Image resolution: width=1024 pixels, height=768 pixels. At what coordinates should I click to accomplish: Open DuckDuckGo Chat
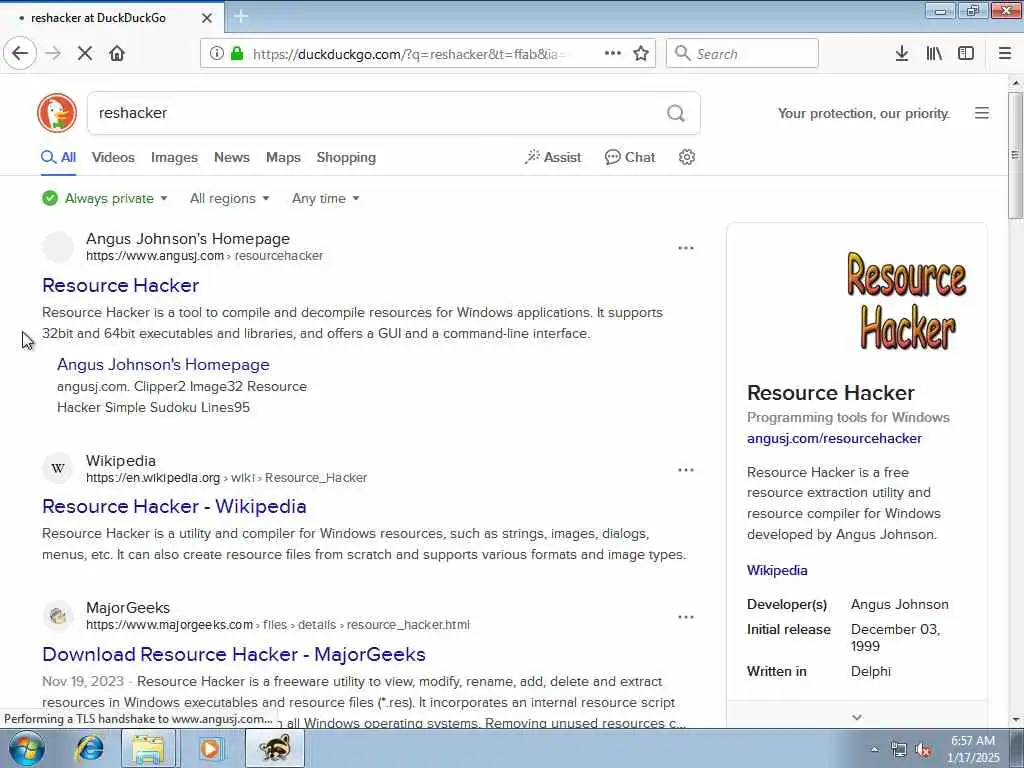pyautogui.click(x=630, y=157)
